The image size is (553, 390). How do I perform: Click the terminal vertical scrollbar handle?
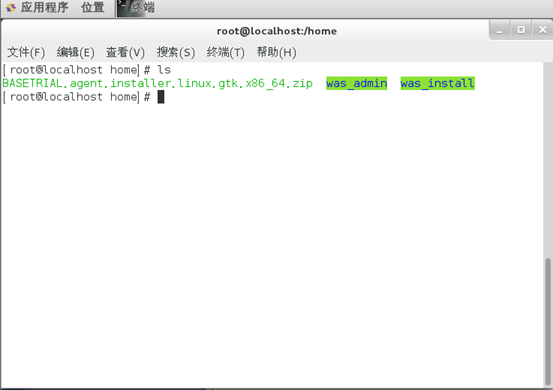pyautogui.click(x=548, y=322)
